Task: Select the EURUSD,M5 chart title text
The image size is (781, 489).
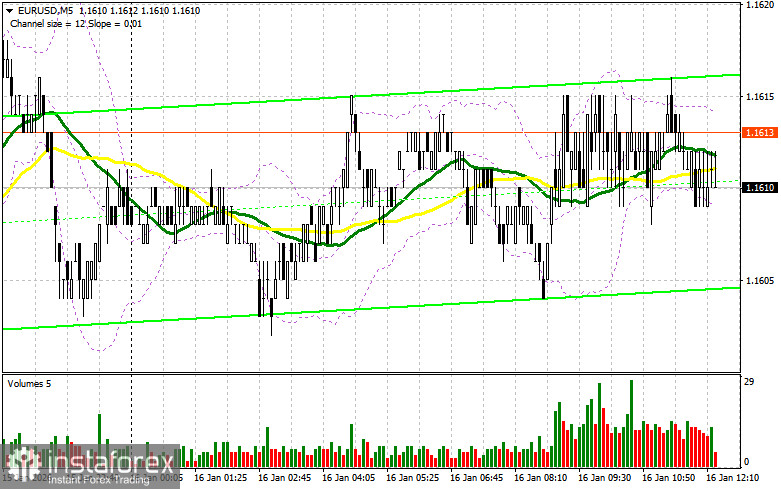Action: [45, 10]
